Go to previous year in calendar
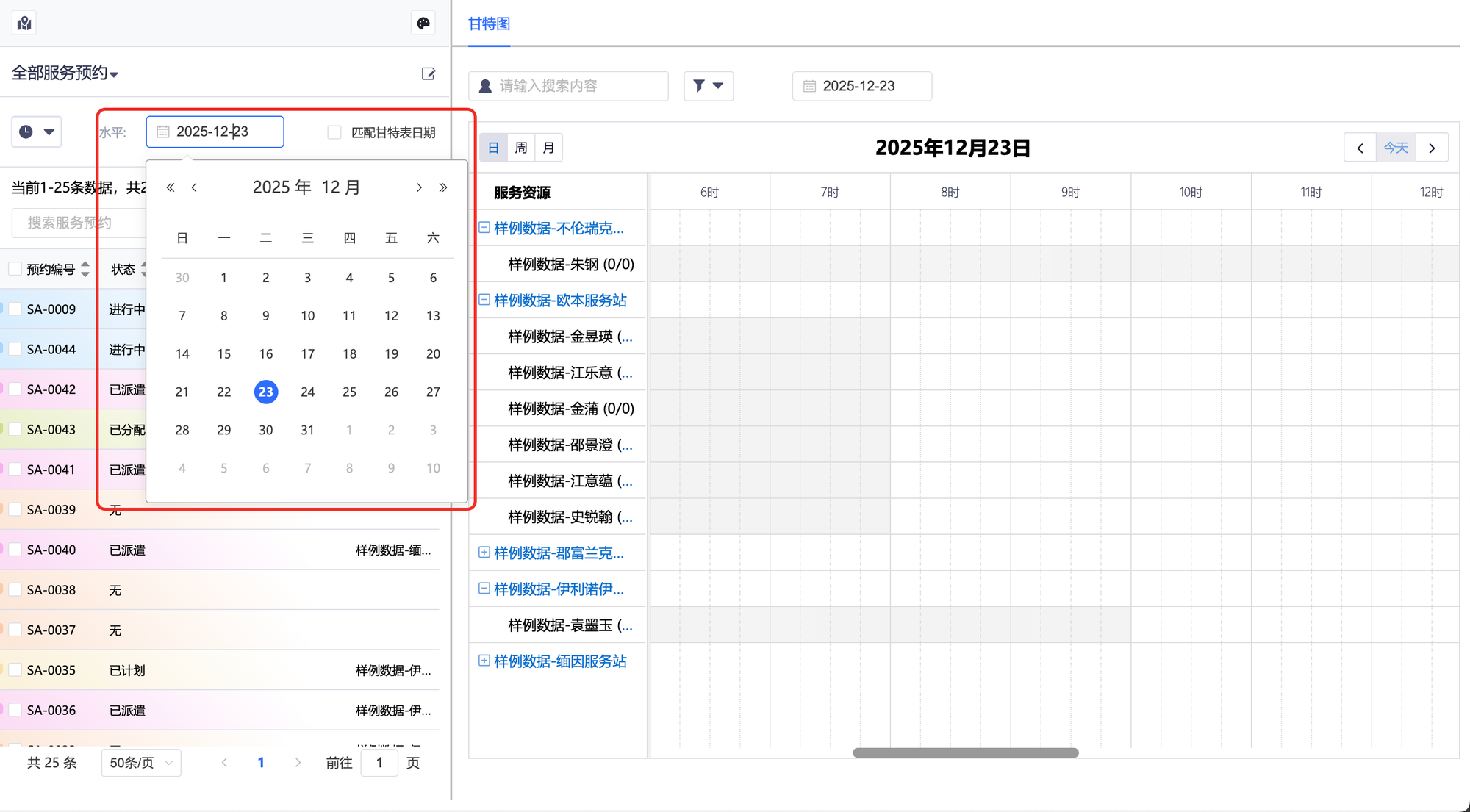Image resolution: width=1470 pixels, height=812 pixels. [171, 187]
